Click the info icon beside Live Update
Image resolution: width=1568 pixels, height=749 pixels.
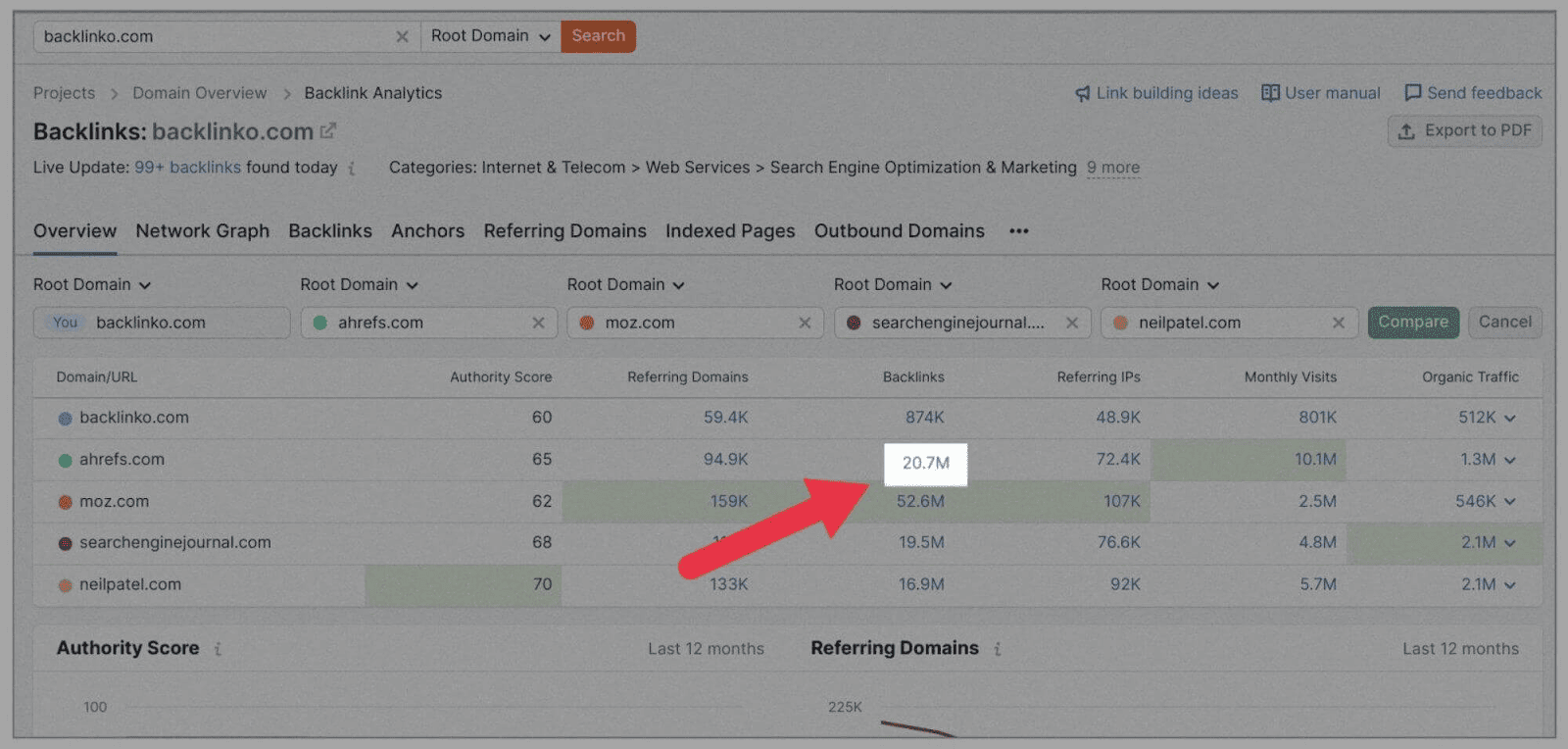pyautogui.click(x=352, y=169)
